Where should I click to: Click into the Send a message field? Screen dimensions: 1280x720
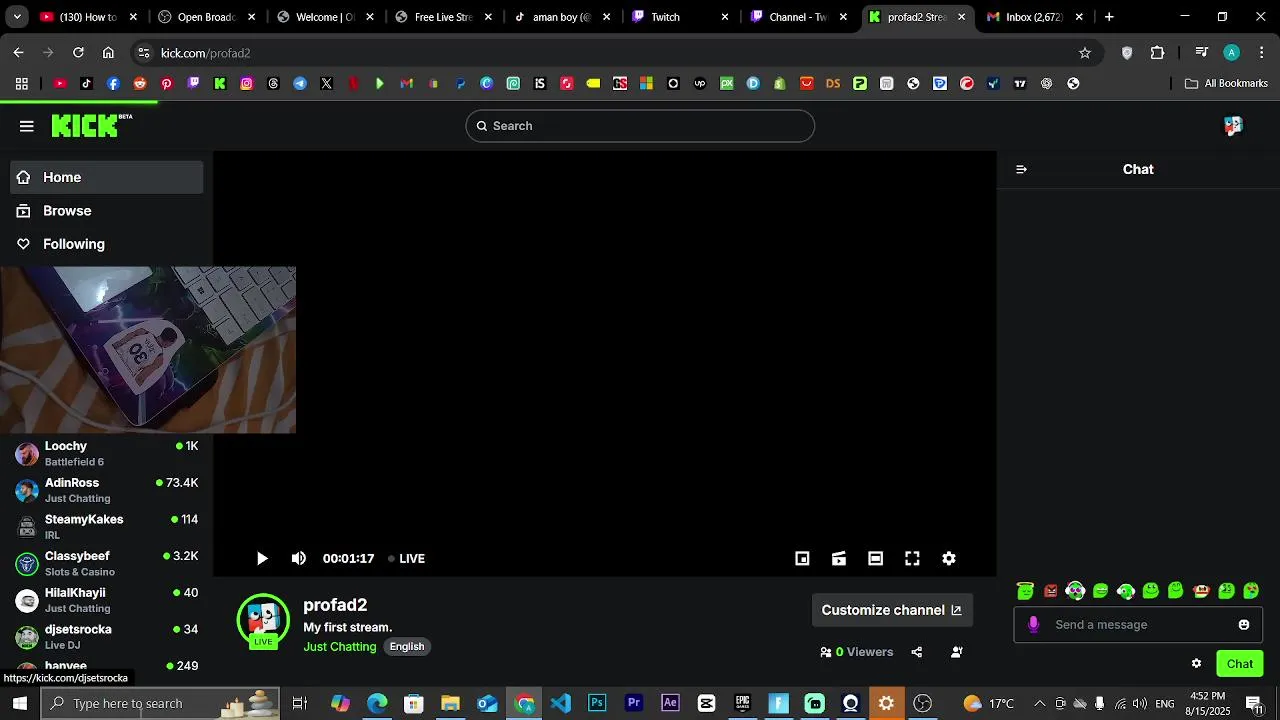point(1137,625)
